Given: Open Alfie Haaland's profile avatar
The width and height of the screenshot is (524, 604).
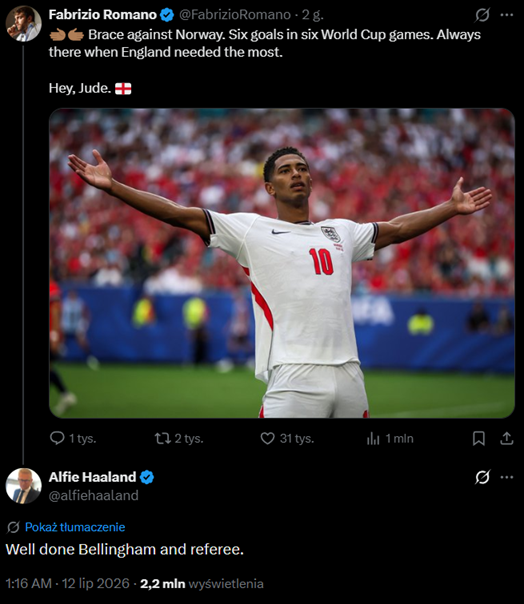Looking at the screenshot, I should (24, 486).
